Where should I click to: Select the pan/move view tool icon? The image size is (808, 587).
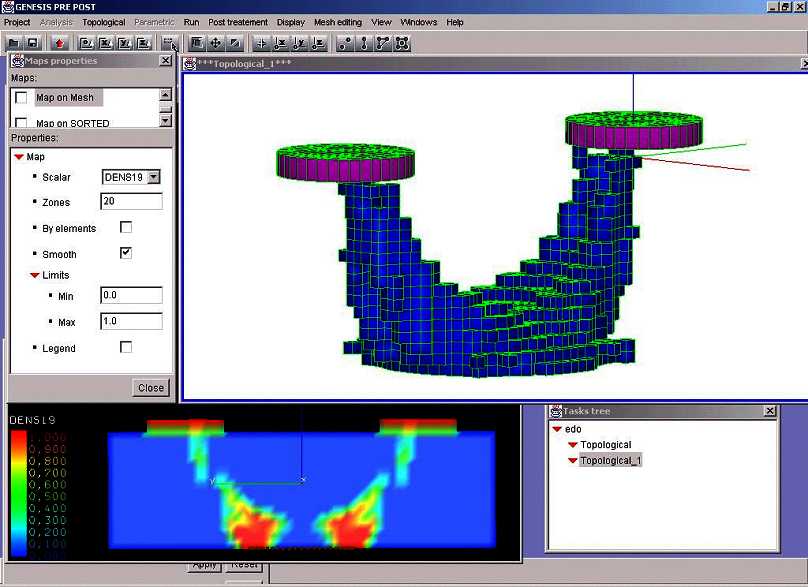(x=215, y=43)
